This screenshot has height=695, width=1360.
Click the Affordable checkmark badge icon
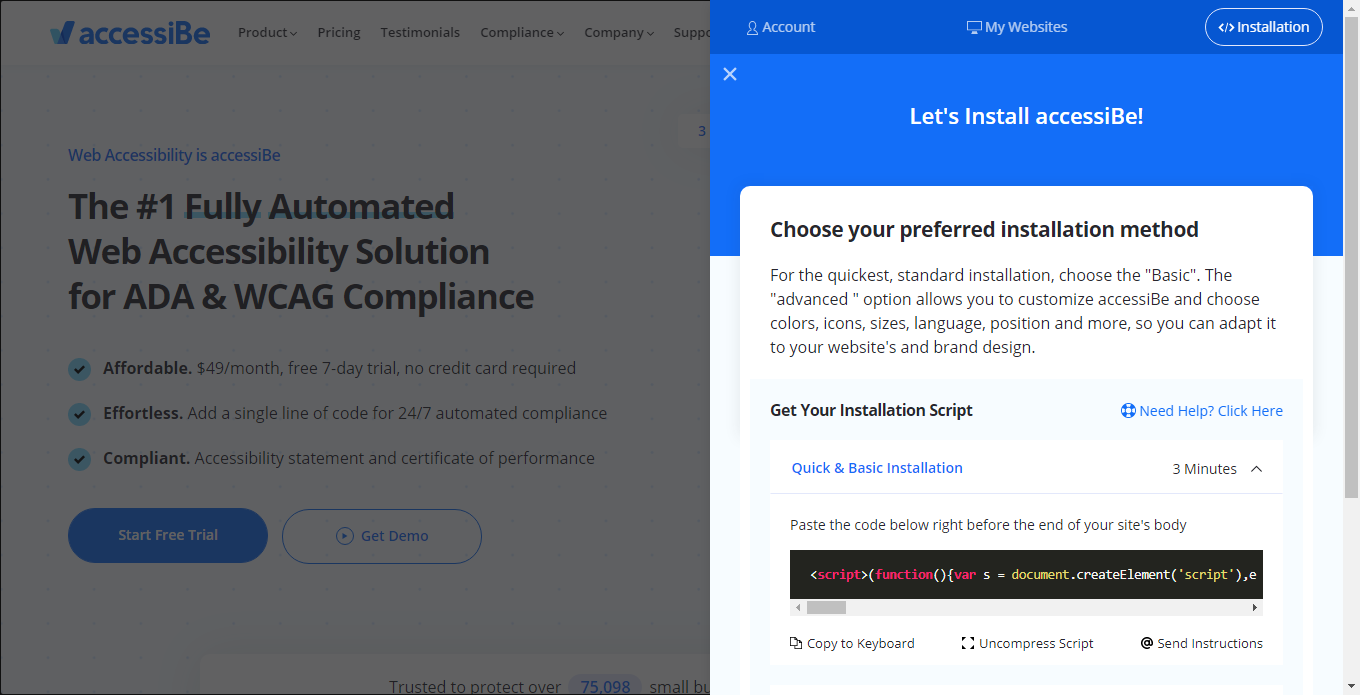[x=80, y=369]
